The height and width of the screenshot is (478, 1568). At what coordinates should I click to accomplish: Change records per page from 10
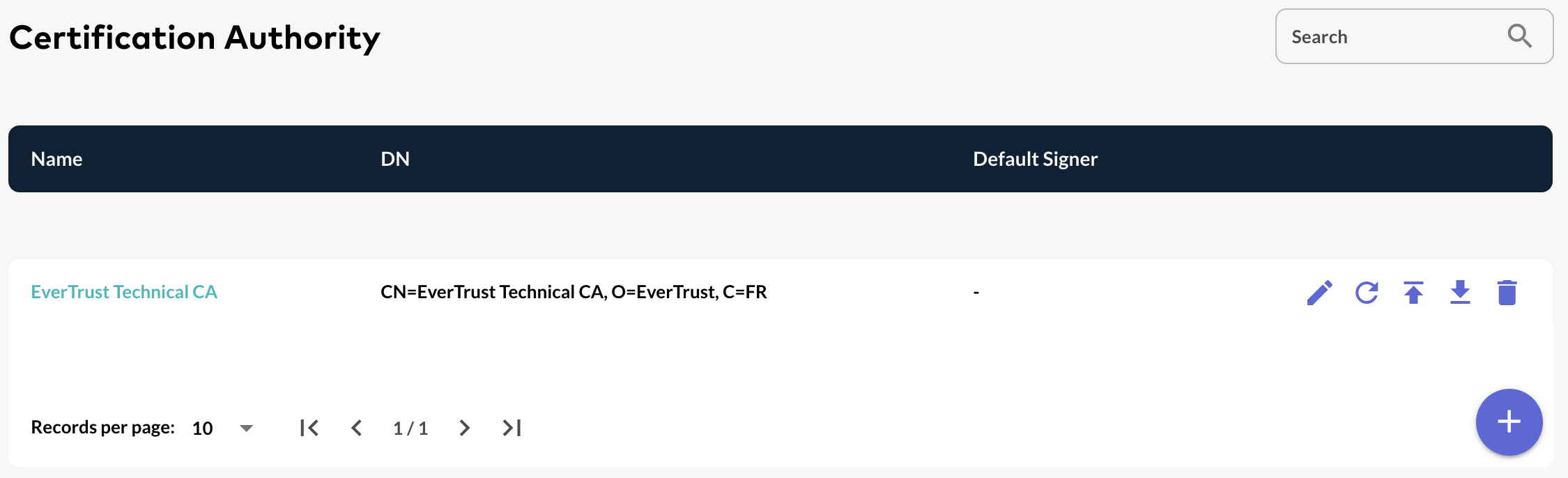pos(202,428)
